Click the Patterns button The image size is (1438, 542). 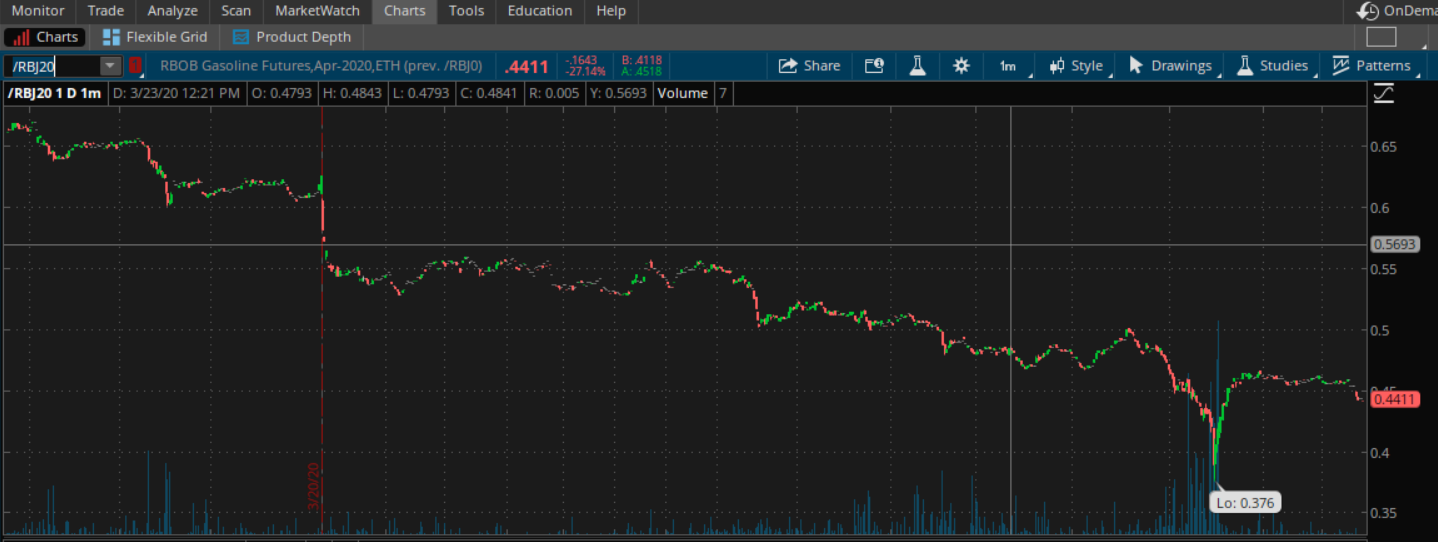click(x=1371, y=66)
